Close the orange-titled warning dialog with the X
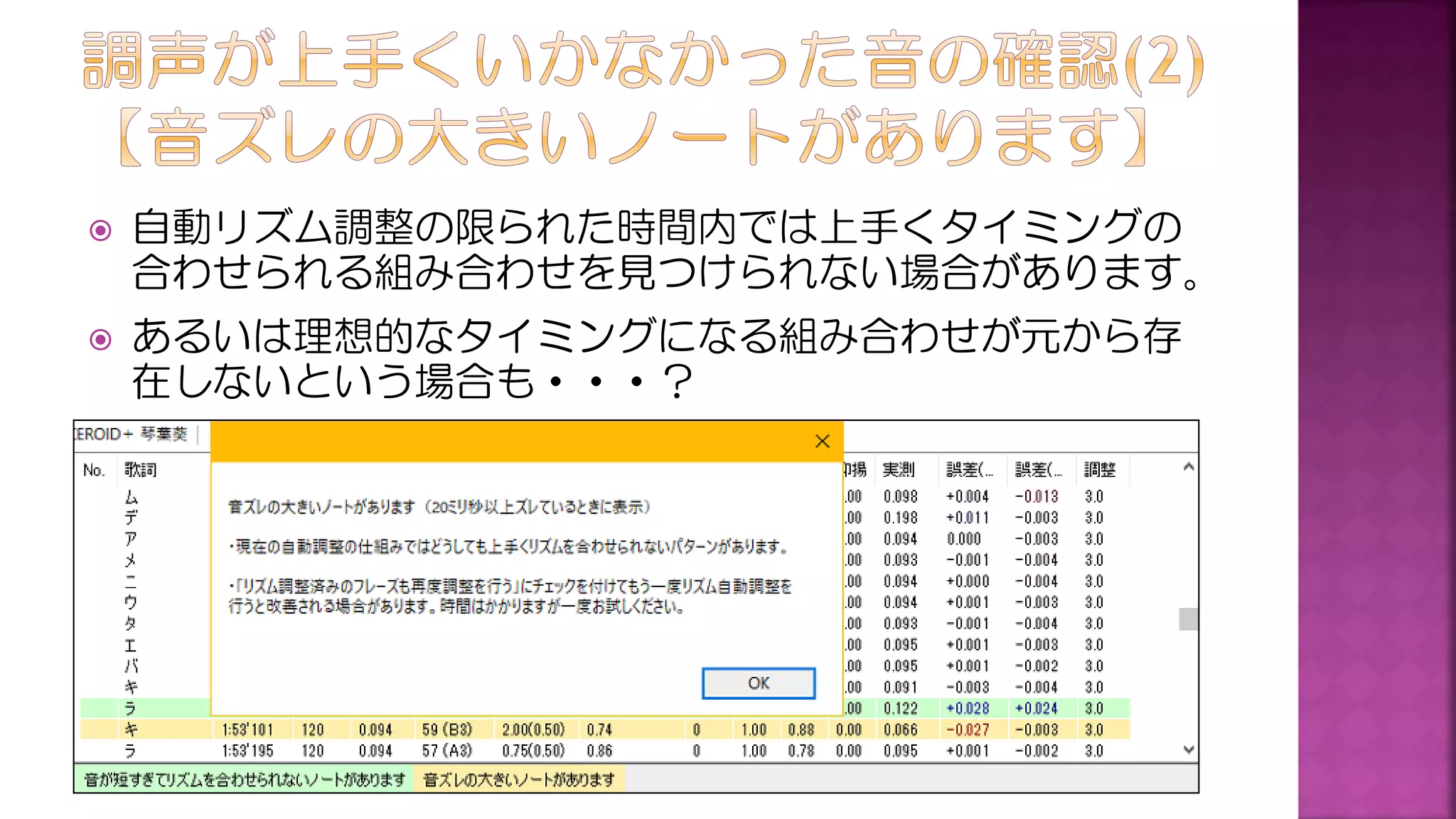 tap(823, 441)
